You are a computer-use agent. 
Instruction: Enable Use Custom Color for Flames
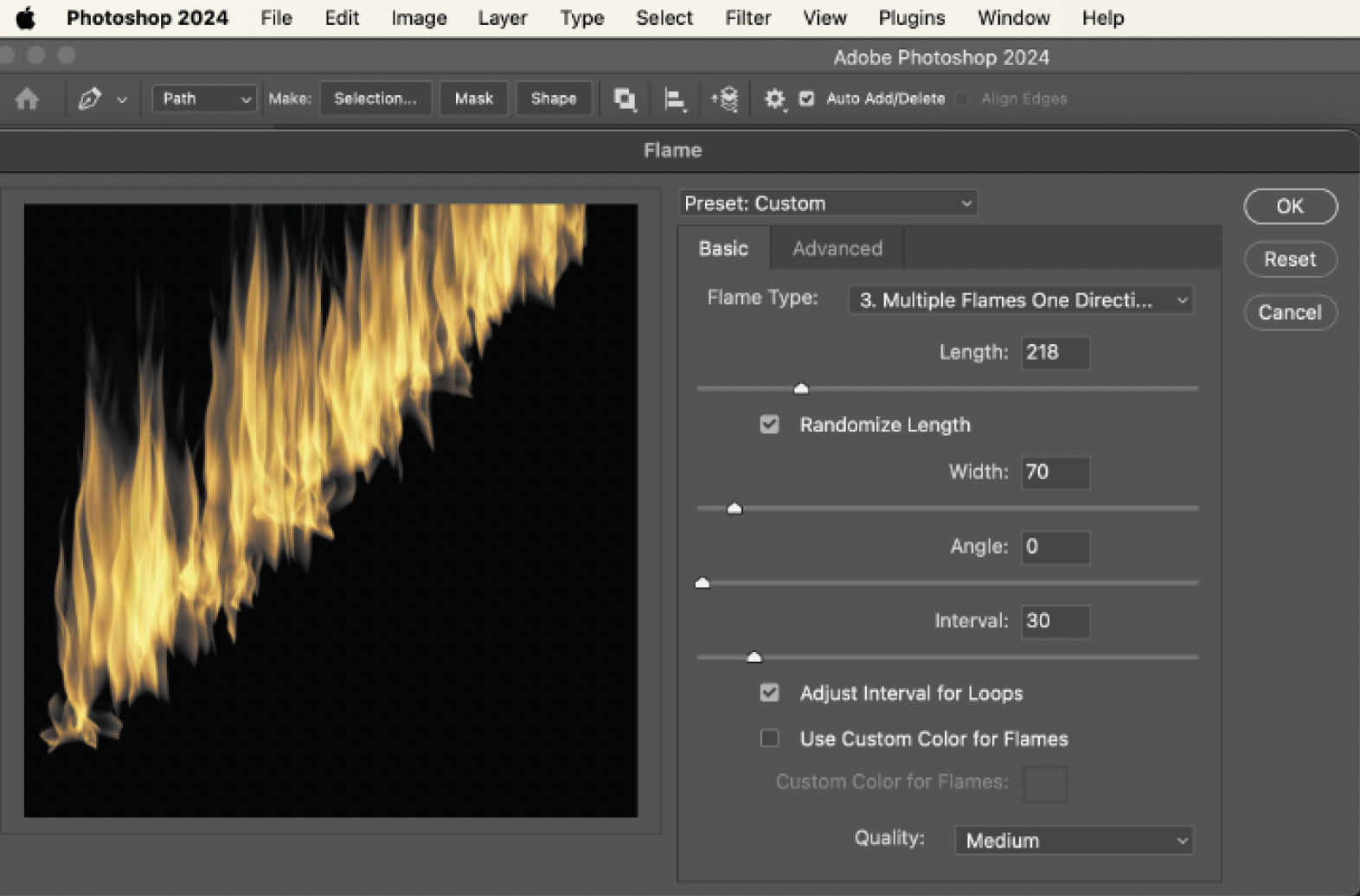coord(769,739)
